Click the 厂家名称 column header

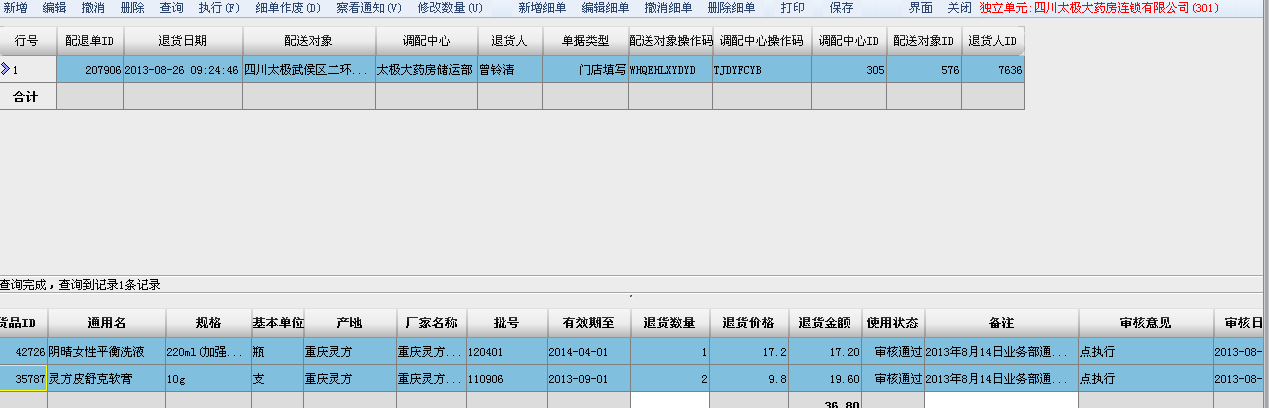[431, 323]
